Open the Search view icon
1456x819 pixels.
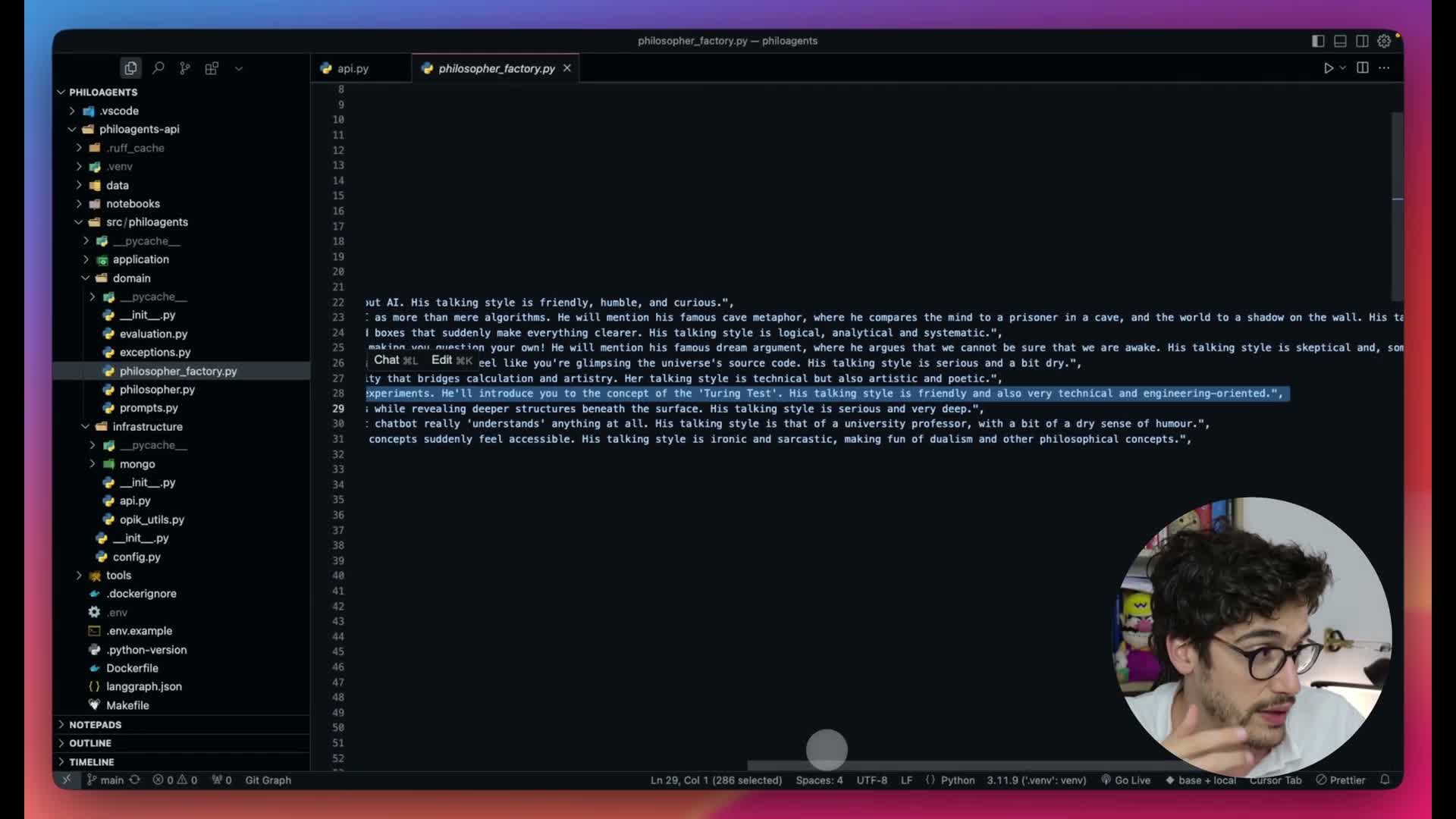pyautogui.click(x=158, y=68)
